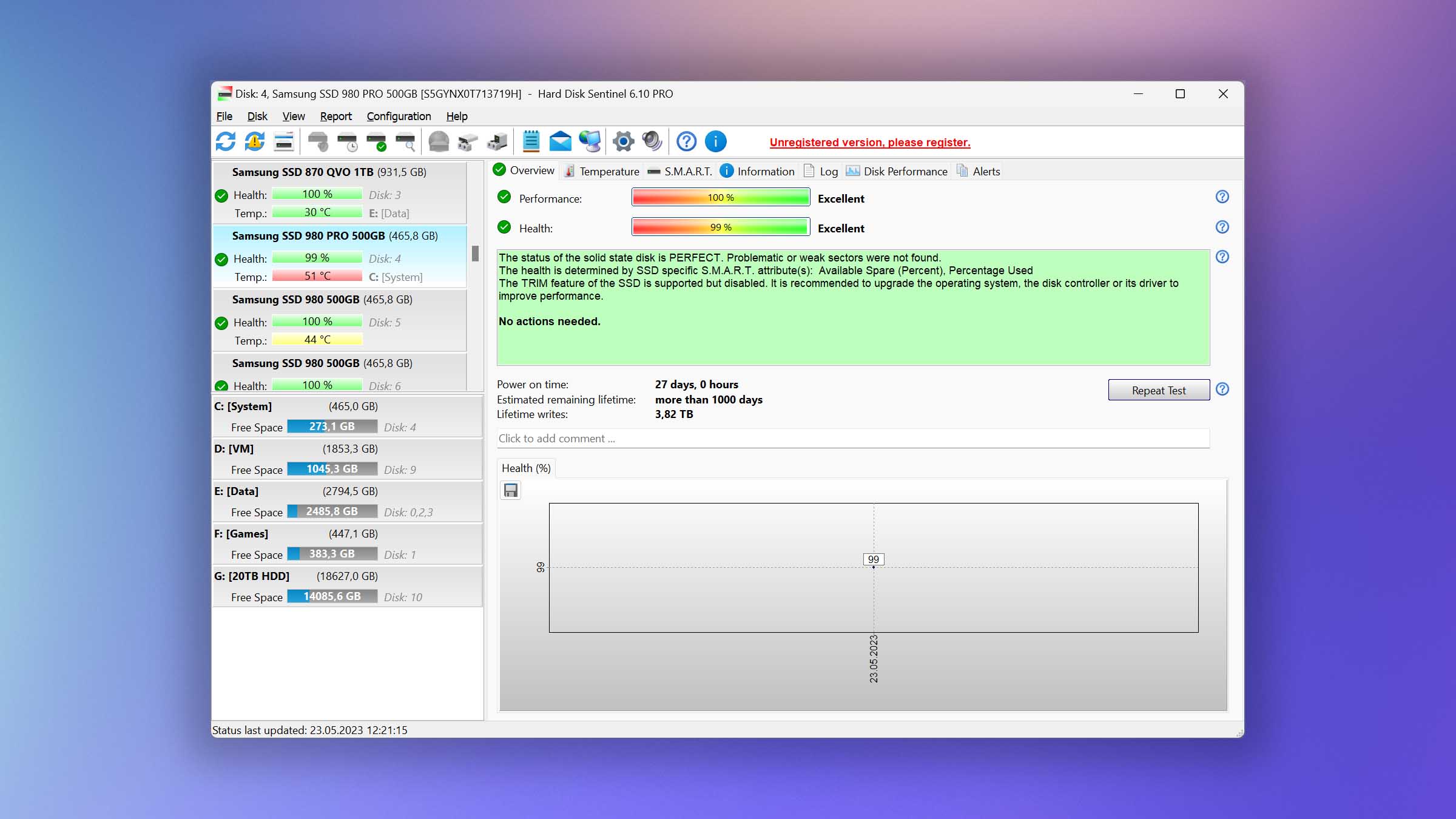Click the Hard Disk Sentinel title bar icon
Image resolution: width=1456 pixels, height=819 pixels.
click(x=224, y=93)
